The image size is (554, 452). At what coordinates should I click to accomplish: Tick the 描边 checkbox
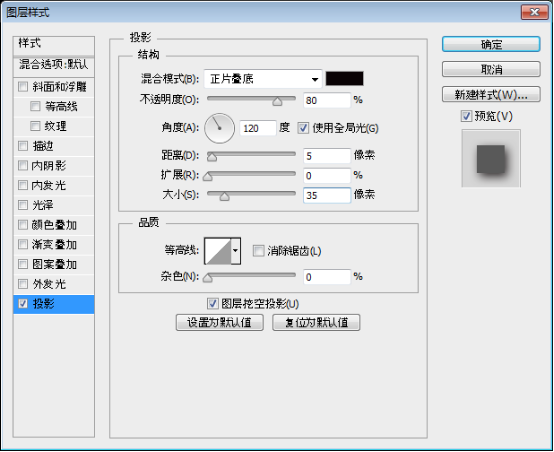(23, 146)
